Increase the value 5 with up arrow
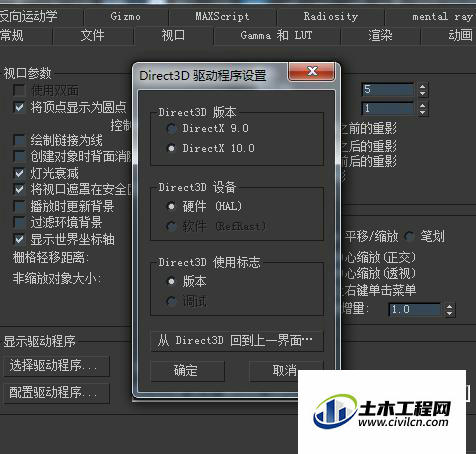476x454 pixels. (x=423, y=86)
